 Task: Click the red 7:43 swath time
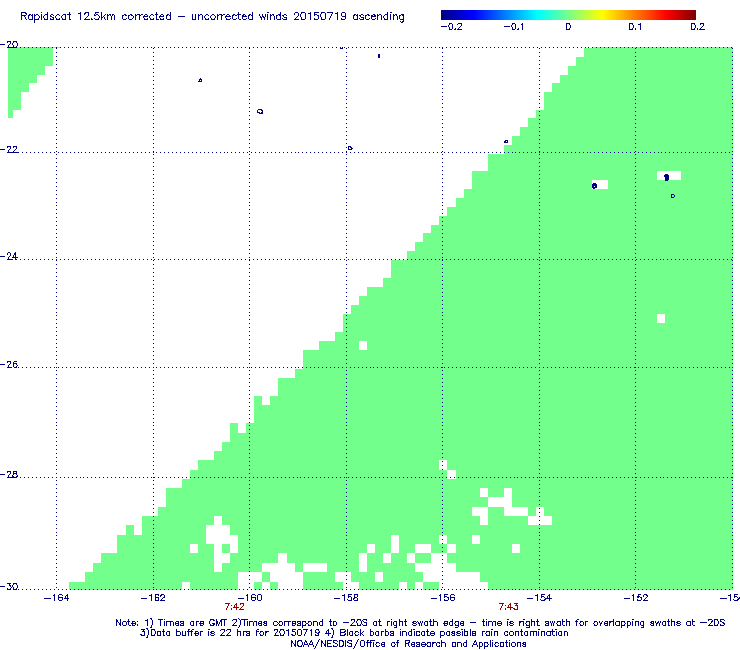click(508, 607)
